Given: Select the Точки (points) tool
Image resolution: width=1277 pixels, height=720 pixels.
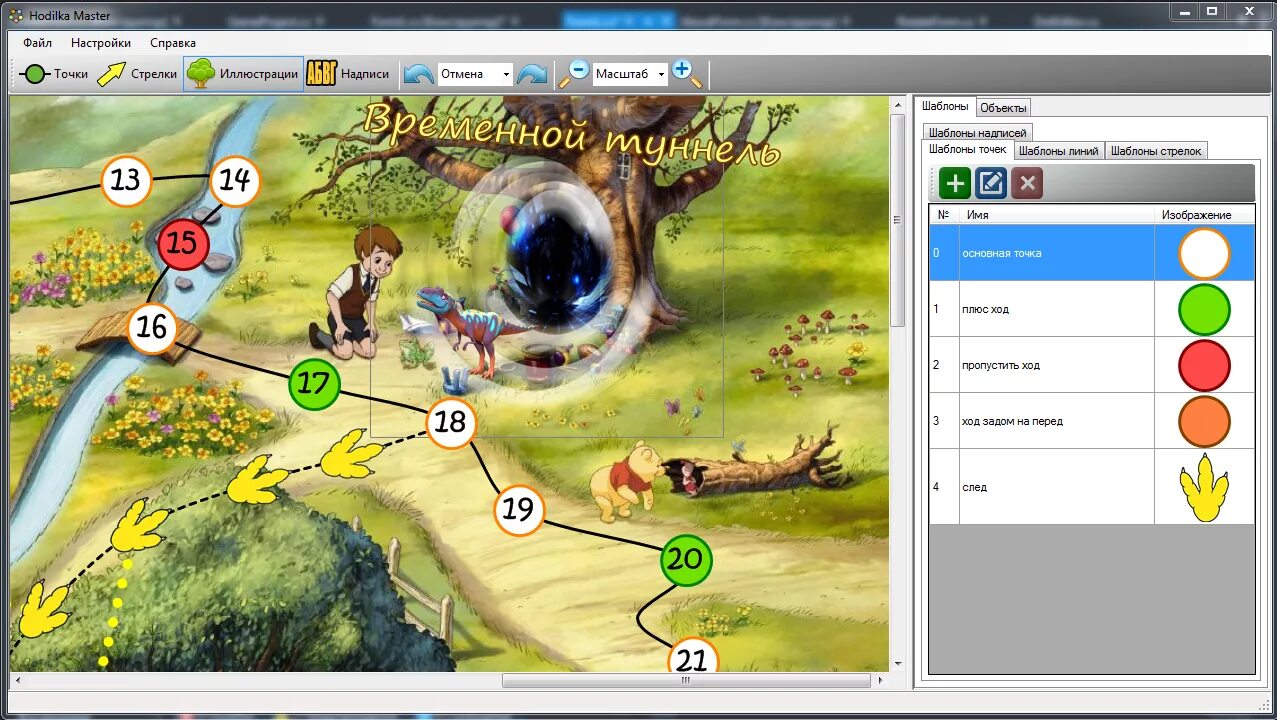Looking at the screenshot, I should 54,74.
